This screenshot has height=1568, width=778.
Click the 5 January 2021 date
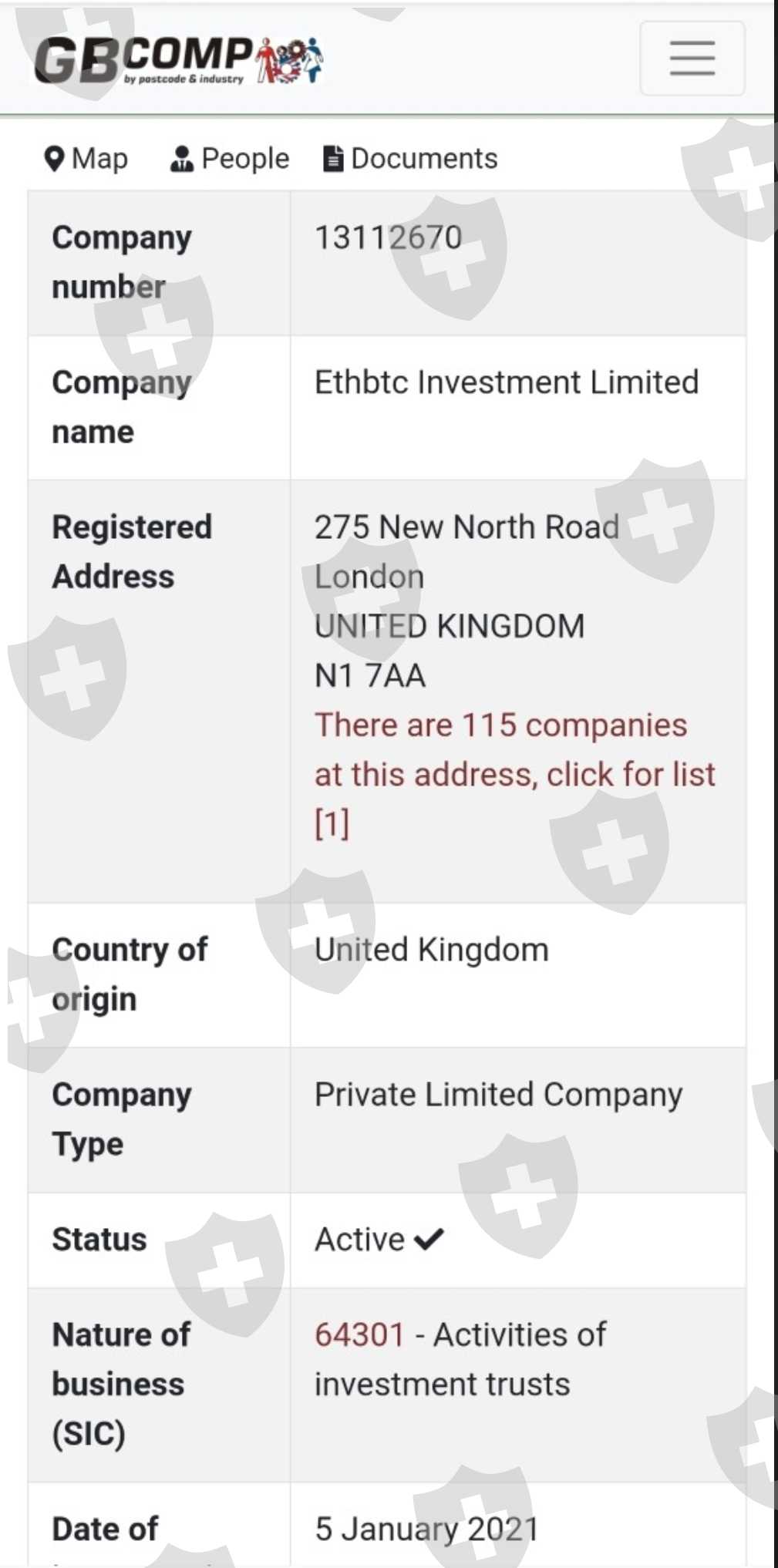tap(426, 1529)
